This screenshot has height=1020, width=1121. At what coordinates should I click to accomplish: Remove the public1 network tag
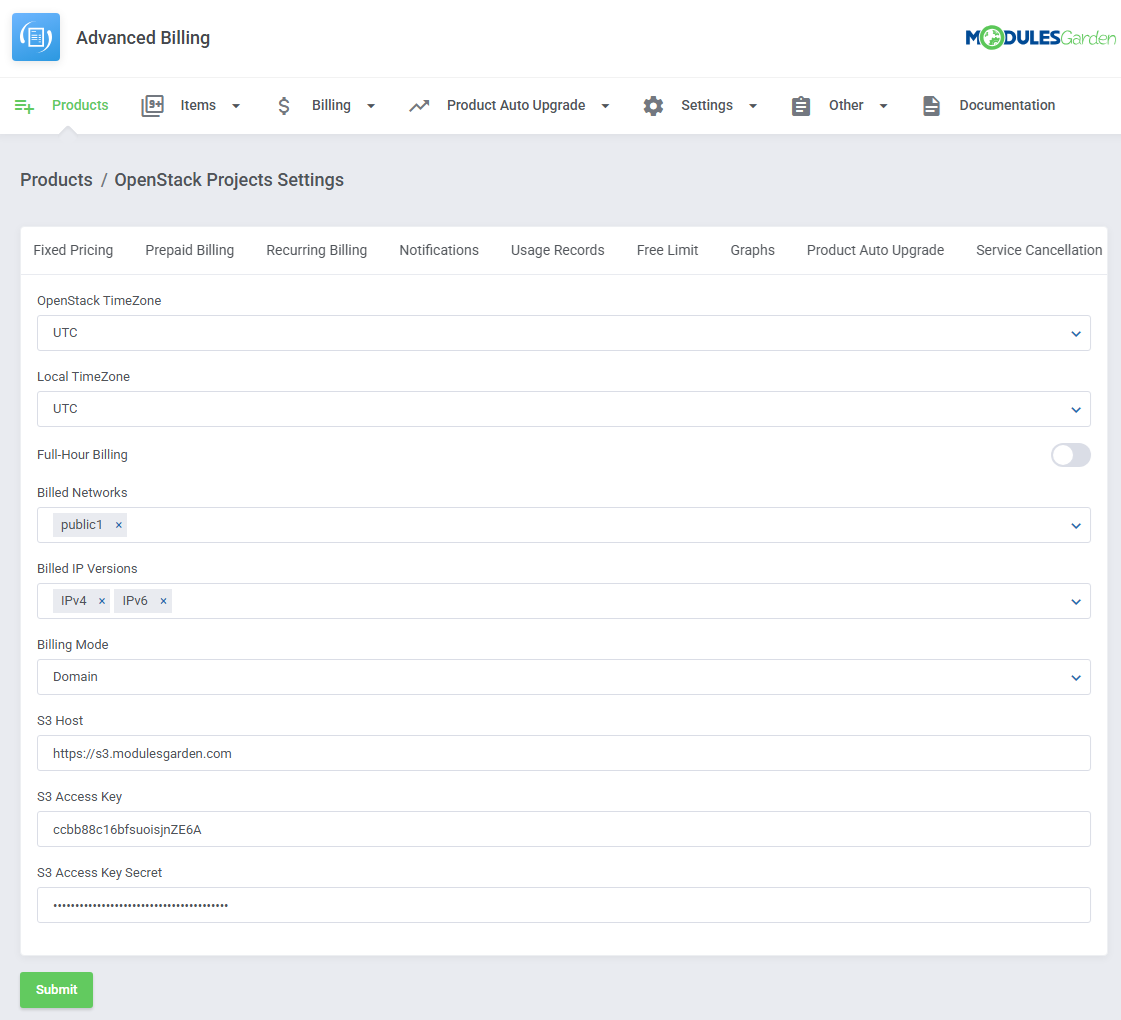coord(118,525)
